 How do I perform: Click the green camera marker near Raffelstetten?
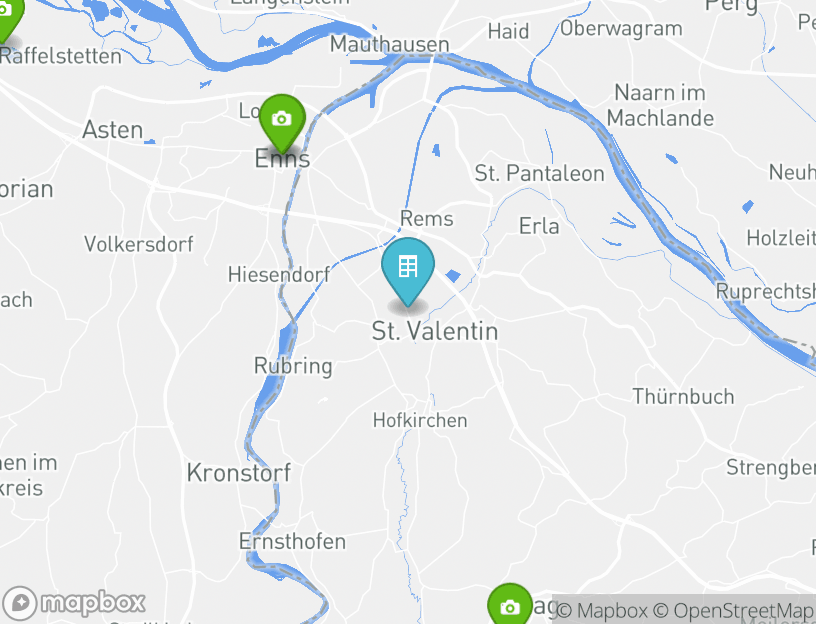8,18
